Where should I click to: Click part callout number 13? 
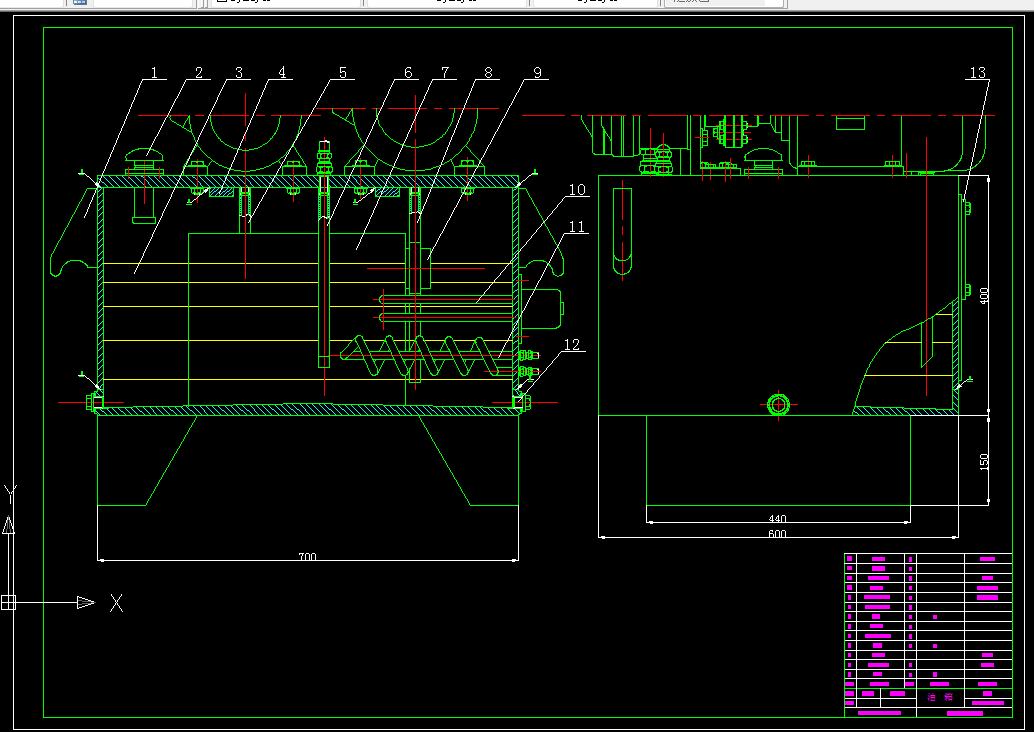(977, 73)
